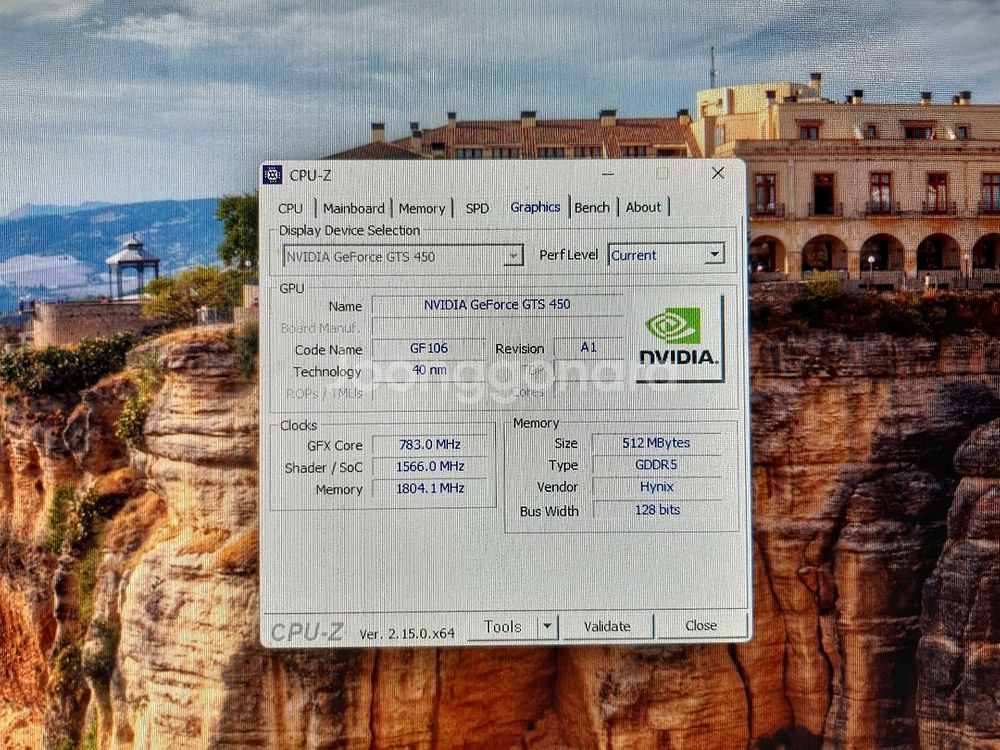Image resolution: width=1000 pixels, height=750 pixels.
Task: Click the 1566.0 MHz shader clock value
Action: pyautogui.click(x=429, y=466)
